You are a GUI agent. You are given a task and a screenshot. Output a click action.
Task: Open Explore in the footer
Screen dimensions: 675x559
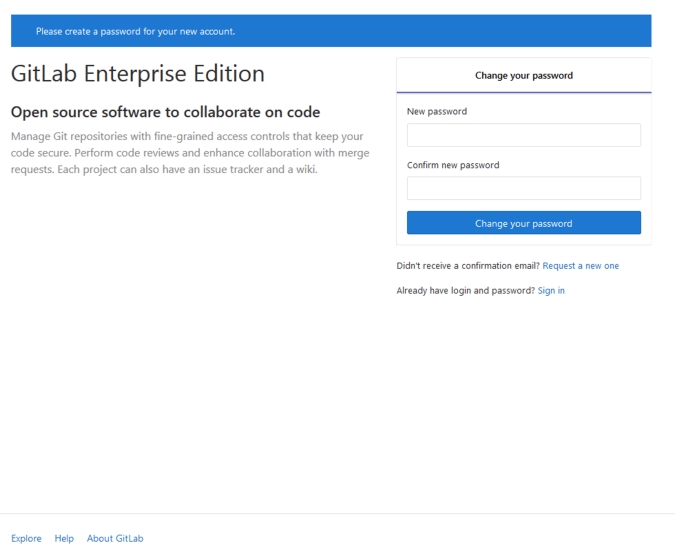pyautogui.click(x=26, y=538)
